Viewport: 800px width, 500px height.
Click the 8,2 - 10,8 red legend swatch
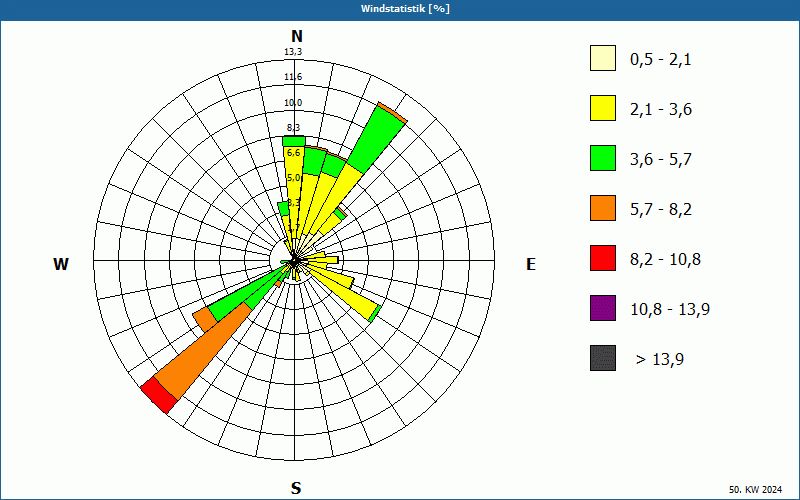(603, 258)
